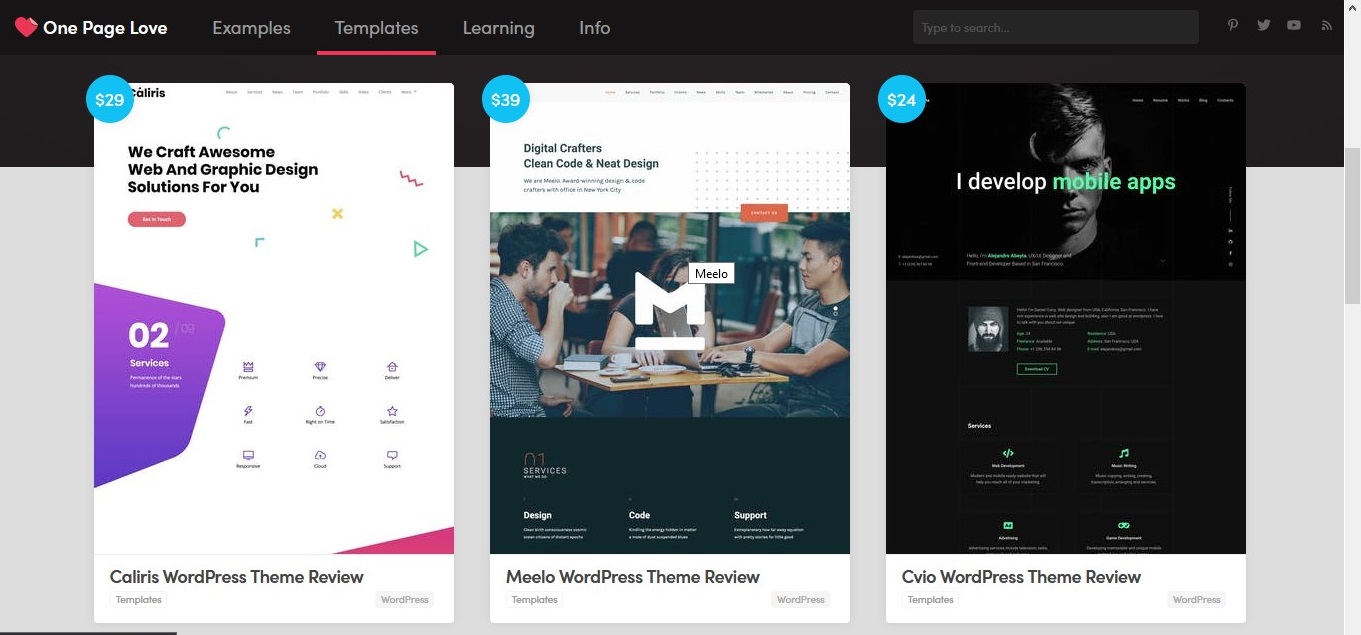Click the Templates tag under Meelo
Image resolution: width=1361 pixels, height=635 pixels.
coord(535,600)
